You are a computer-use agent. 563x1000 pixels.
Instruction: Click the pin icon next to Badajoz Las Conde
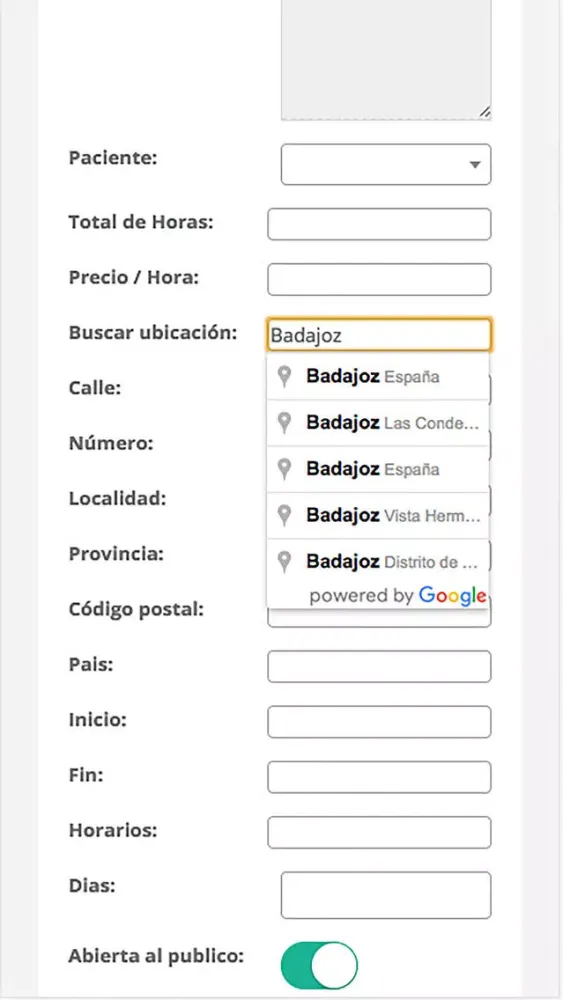tap(284, 423)
